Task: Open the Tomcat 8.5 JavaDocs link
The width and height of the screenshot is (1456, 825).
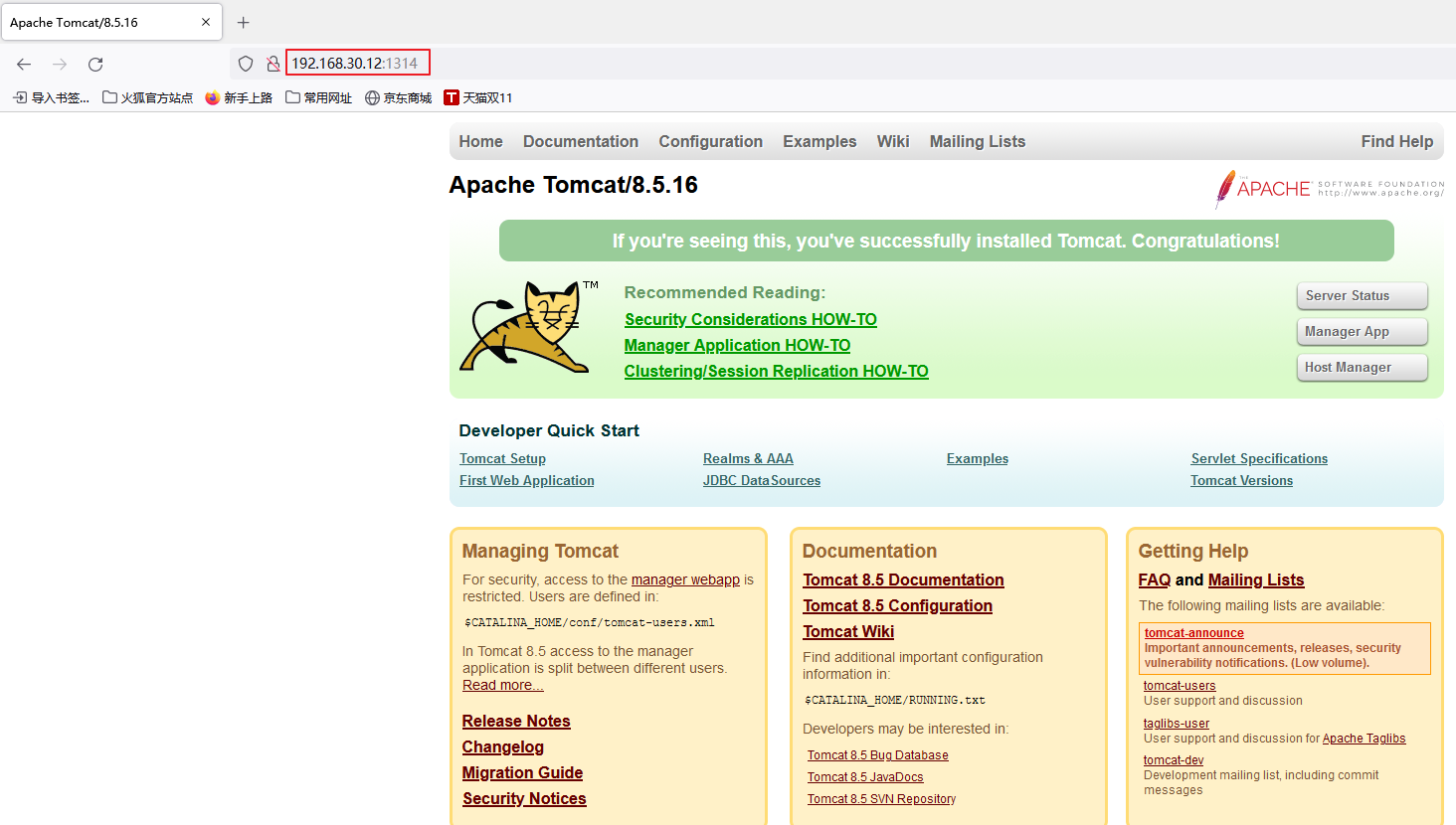Action: click(x=865, y=777)
